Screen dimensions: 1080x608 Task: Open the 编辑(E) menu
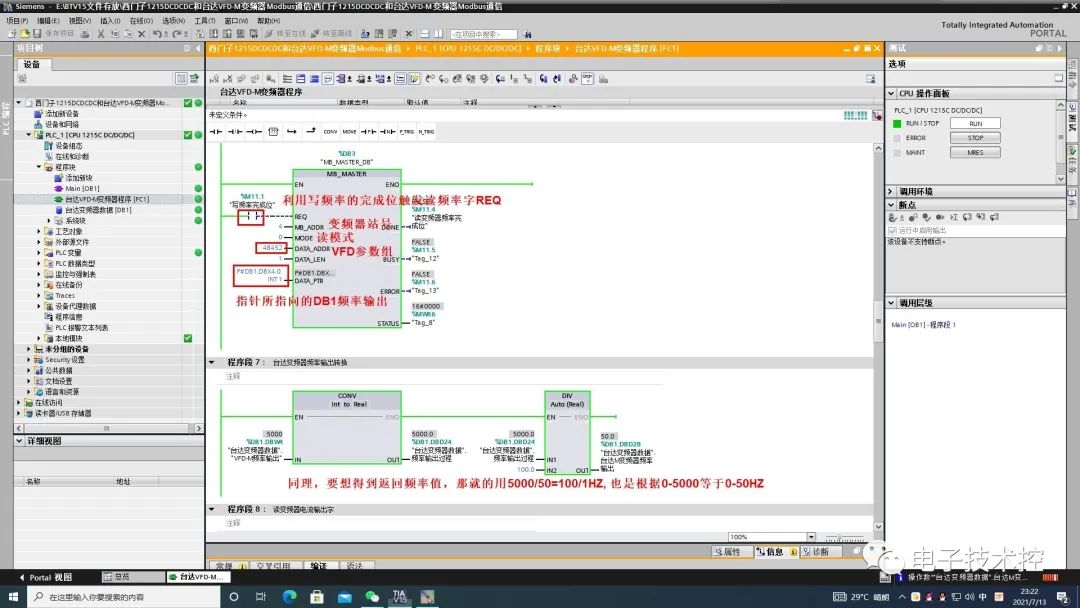[x=48, y=21]
